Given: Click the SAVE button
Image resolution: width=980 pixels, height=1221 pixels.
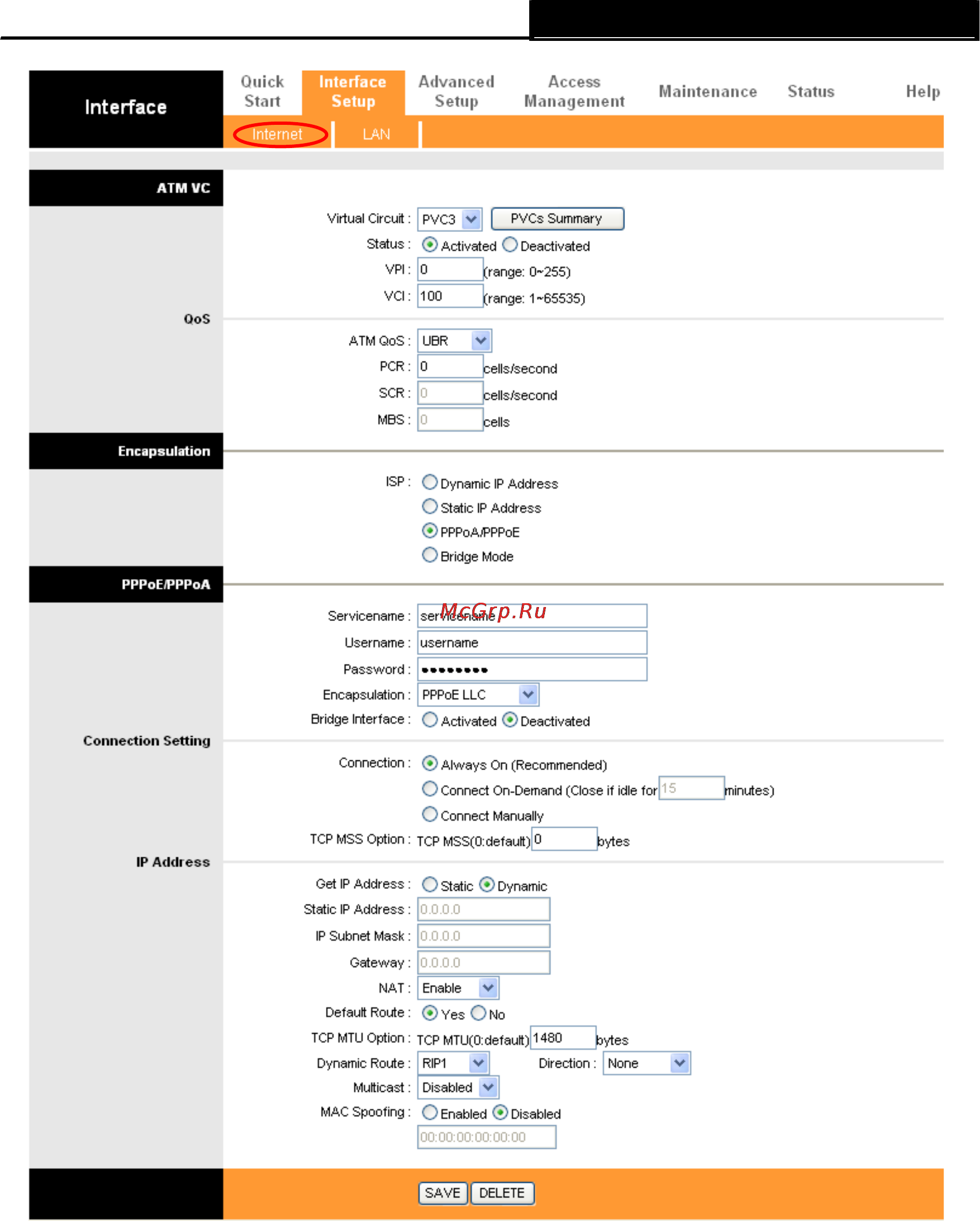Looking at the screenshot, I should 443,1193.
